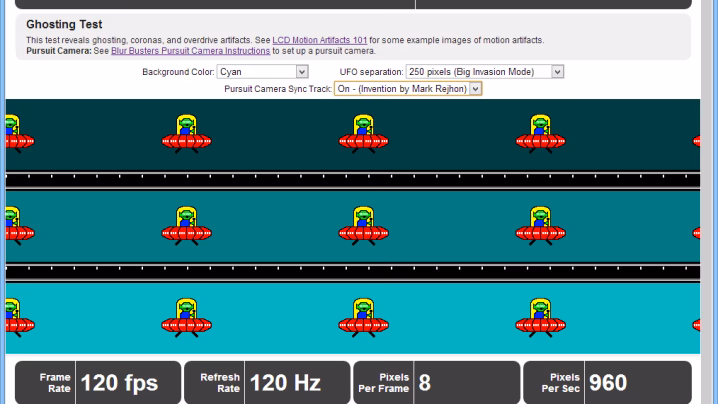The height and width of the screenshot is (404, 718).
Task: Click the Pixels Per Frame value 8
Action: [x=424, y=383]
